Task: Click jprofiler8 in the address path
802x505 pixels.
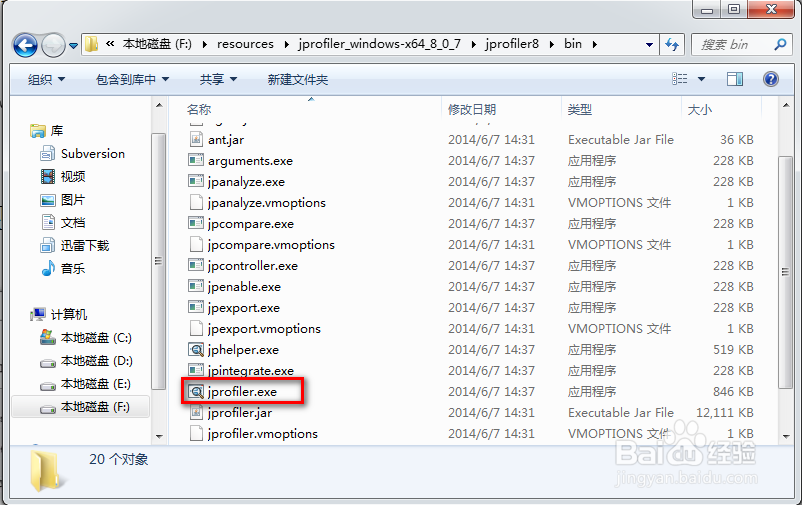Action: tap(512, 44)
